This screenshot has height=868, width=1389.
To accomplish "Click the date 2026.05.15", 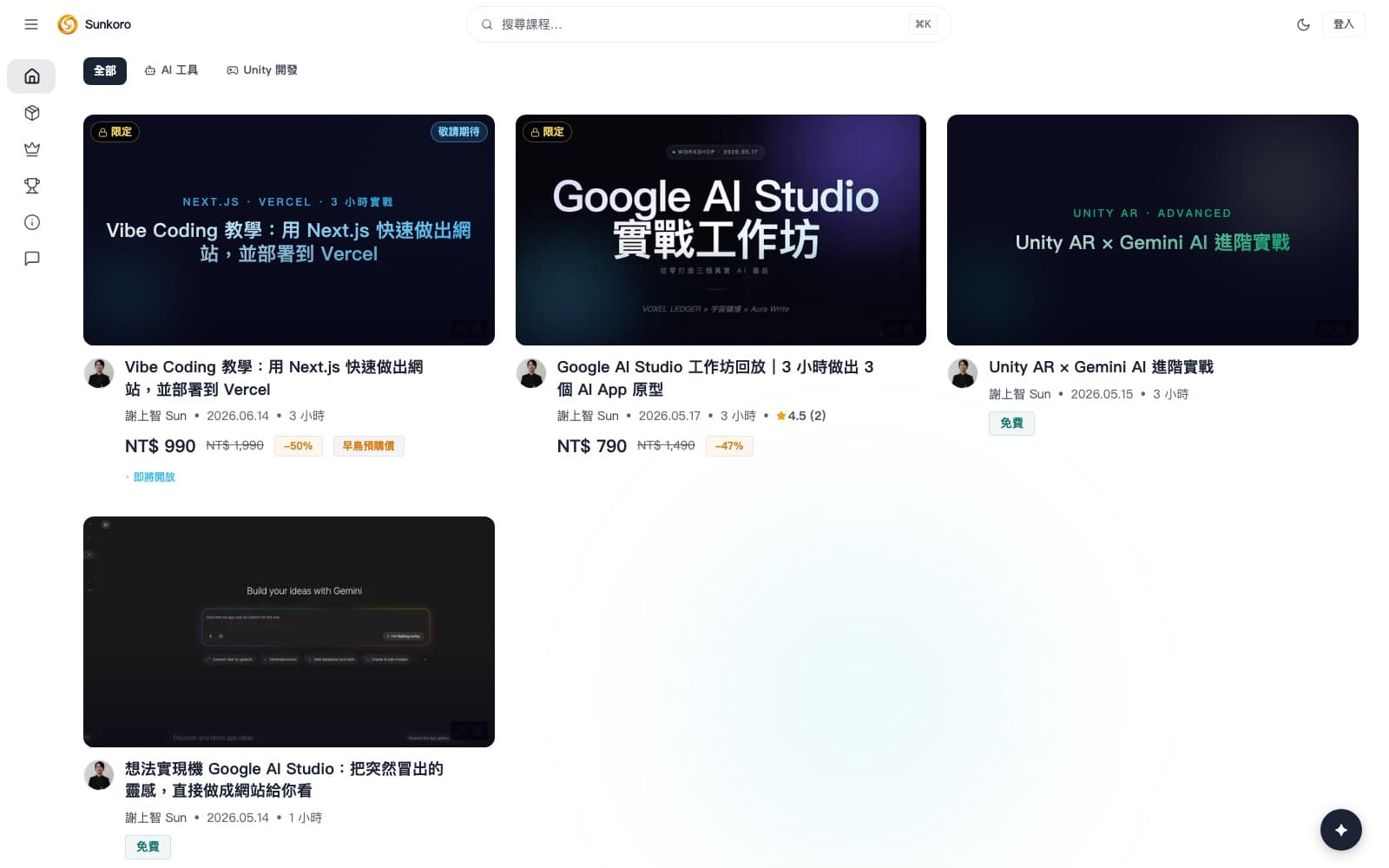I will [x=1102, y=394].
